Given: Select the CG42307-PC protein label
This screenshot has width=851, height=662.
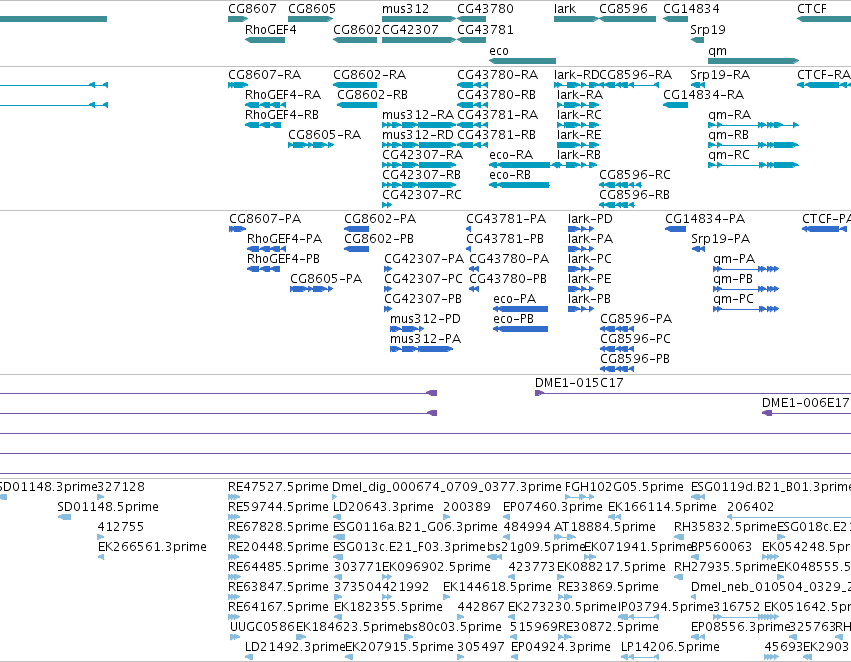Looking at the screenshot, I should pyautogui.click(x=423, y=278).
